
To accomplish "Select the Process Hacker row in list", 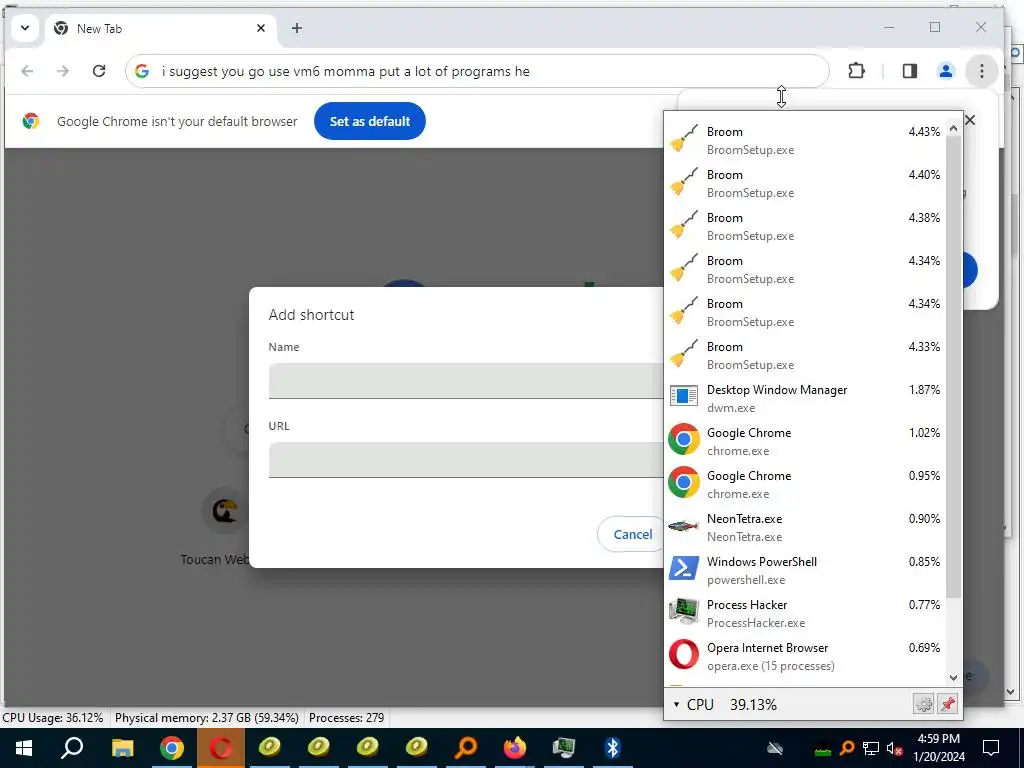I will pos(804,613).
